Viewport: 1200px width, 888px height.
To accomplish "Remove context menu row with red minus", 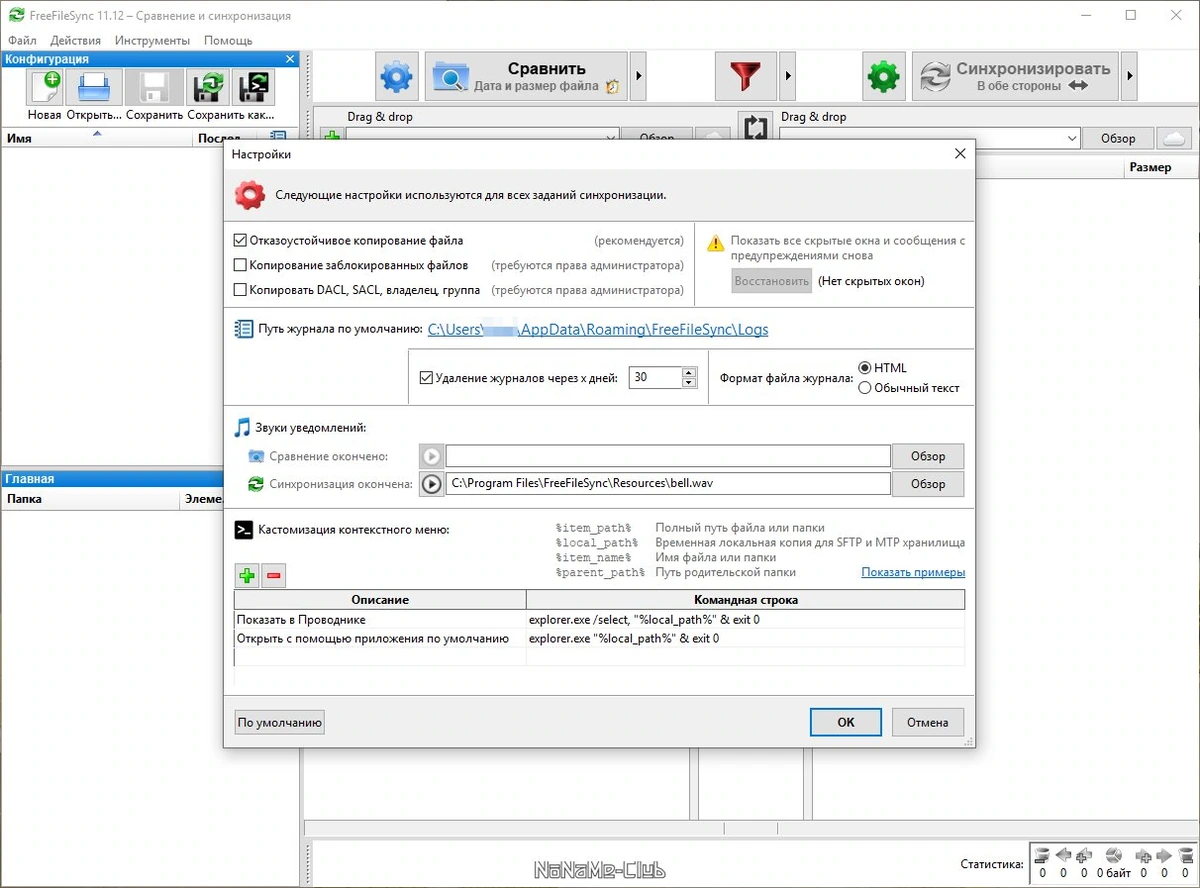I will point(273,575).
